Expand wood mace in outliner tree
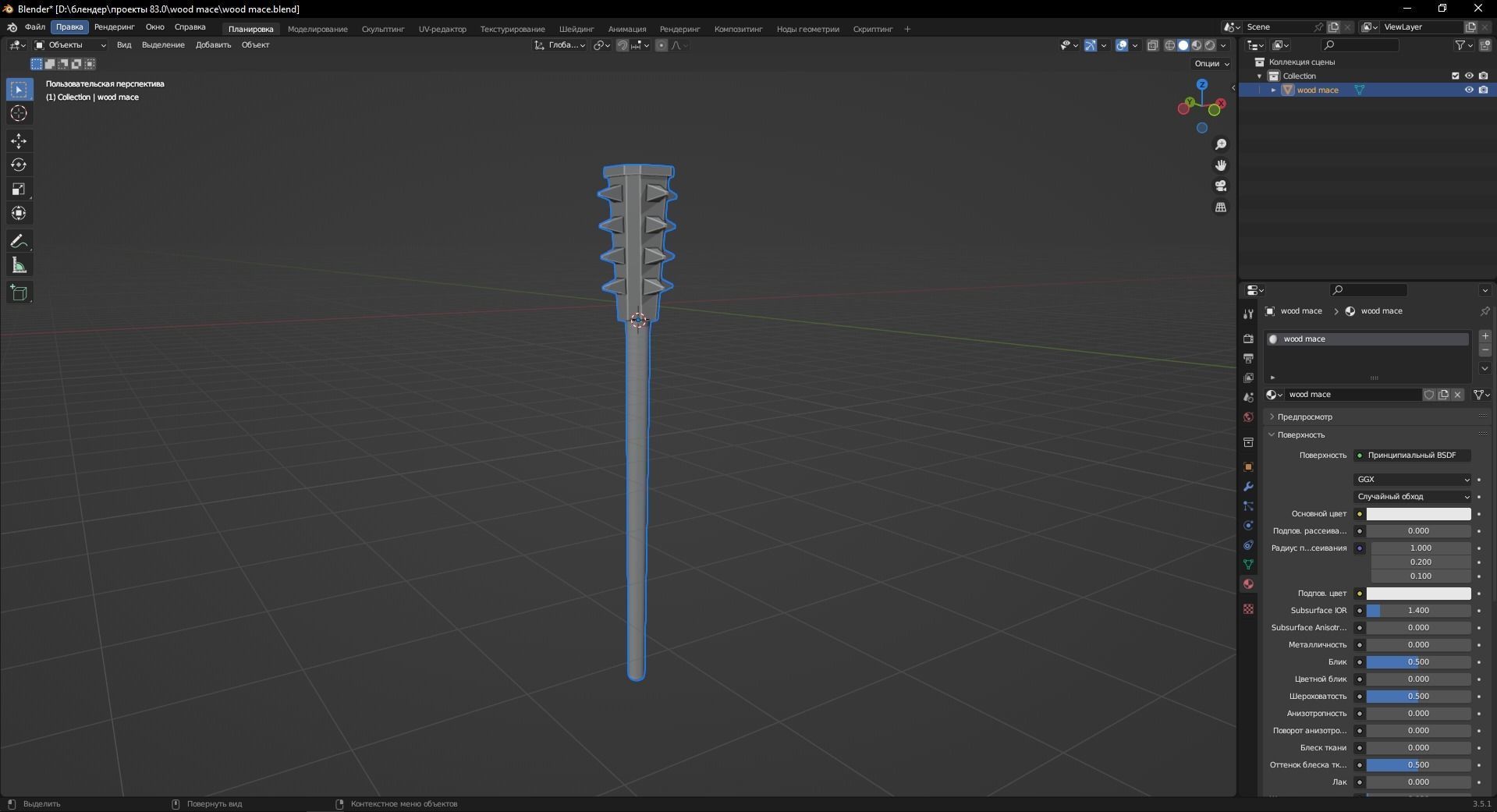Image resolution: width=1497 pixels, height=812 pixels. (x=1274, y=90)
